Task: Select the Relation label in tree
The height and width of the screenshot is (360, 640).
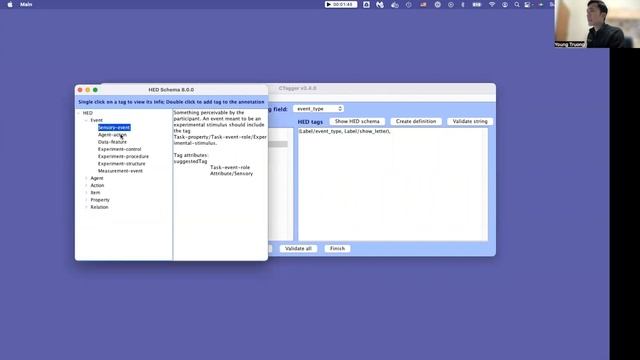Action: [x=99, y=207]
